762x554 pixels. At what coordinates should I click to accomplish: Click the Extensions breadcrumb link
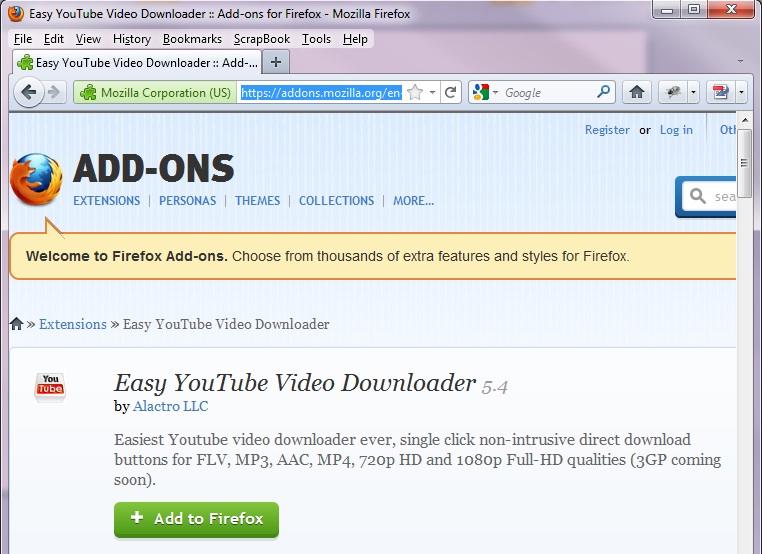[x=73, y=324]
